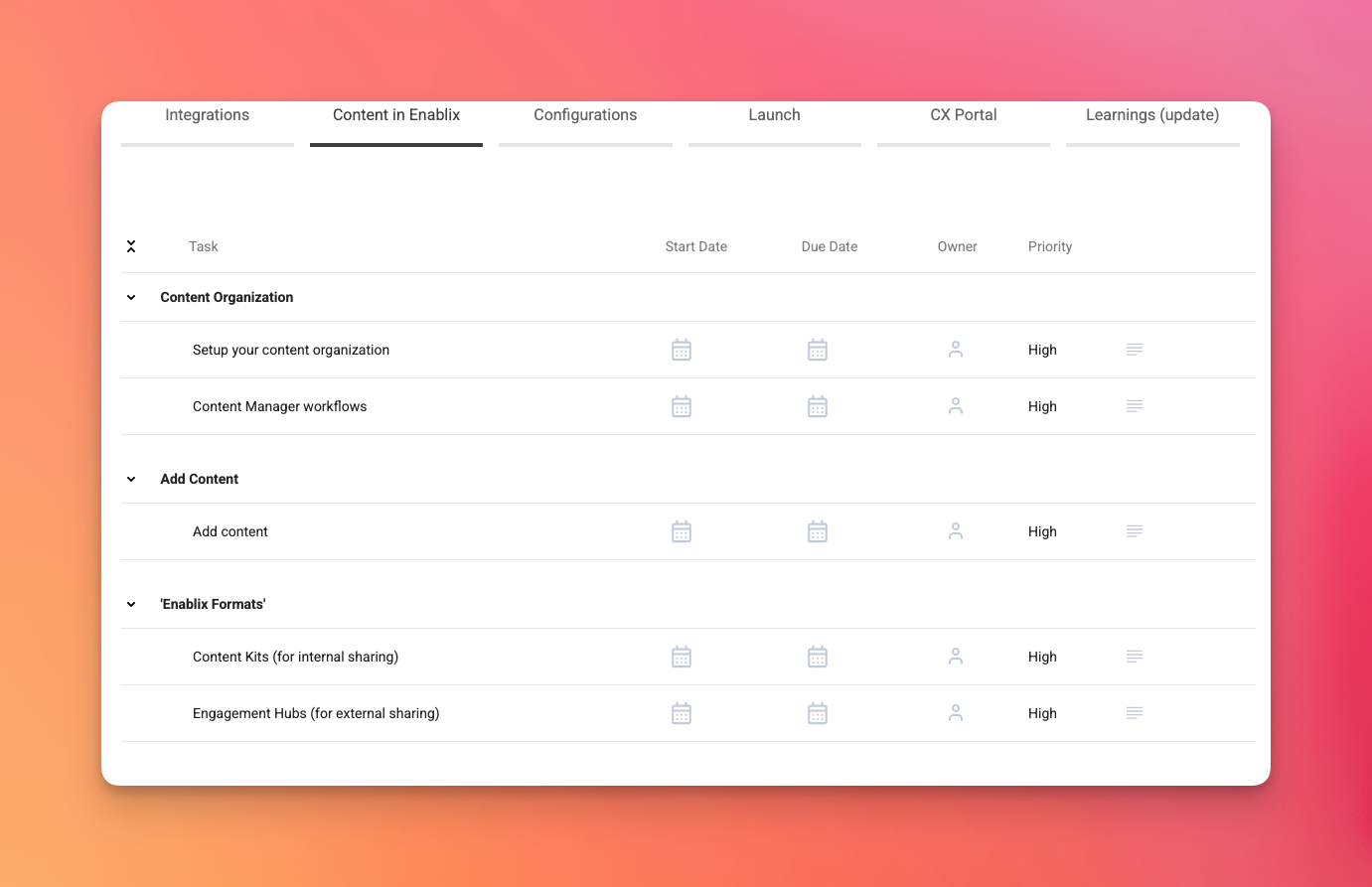Assign owner for Add content task
Screen dimensions: 1372x887
tap(955, 531)
